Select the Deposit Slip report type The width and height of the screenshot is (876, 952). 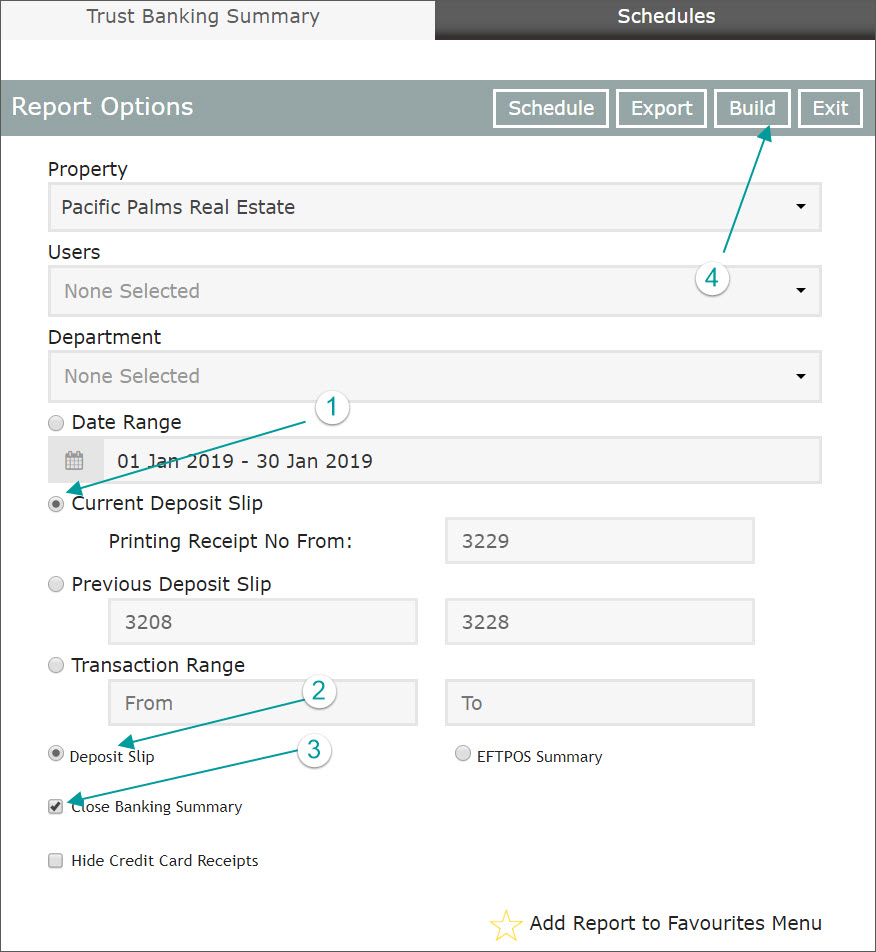(56, 755)
